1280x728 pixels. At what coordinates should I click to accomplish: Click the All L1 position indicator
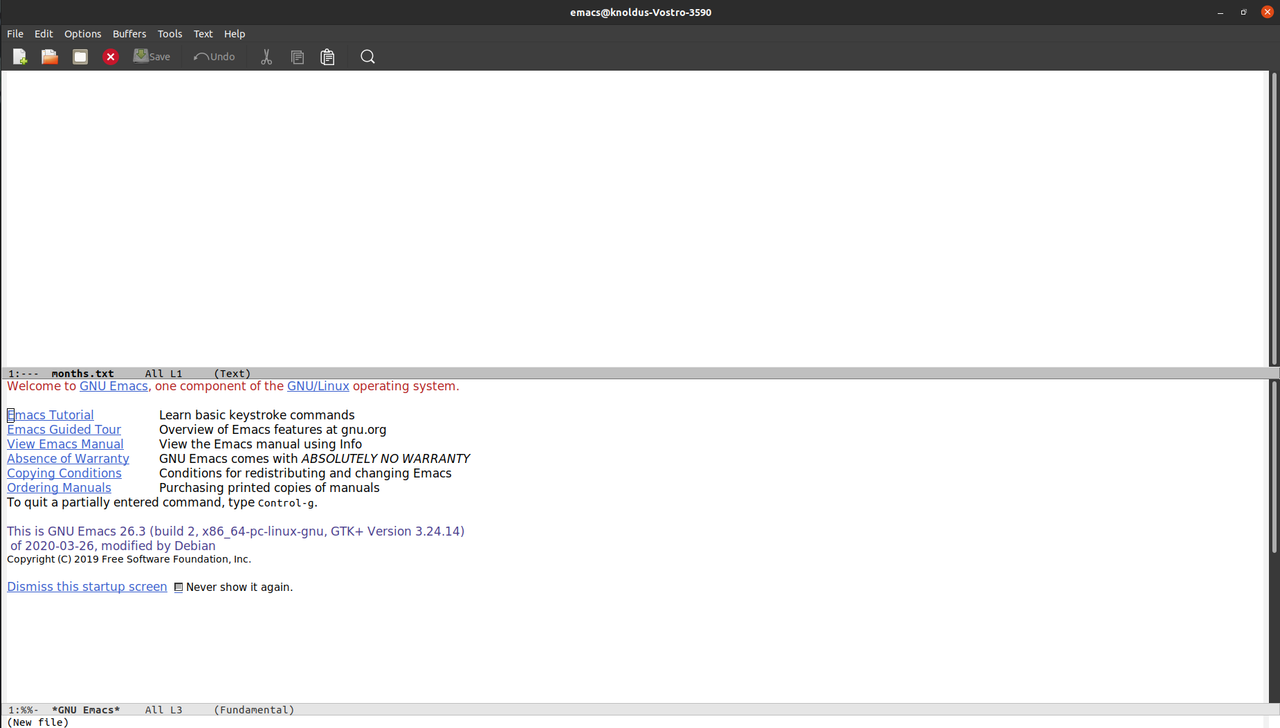tap(164, 374)
